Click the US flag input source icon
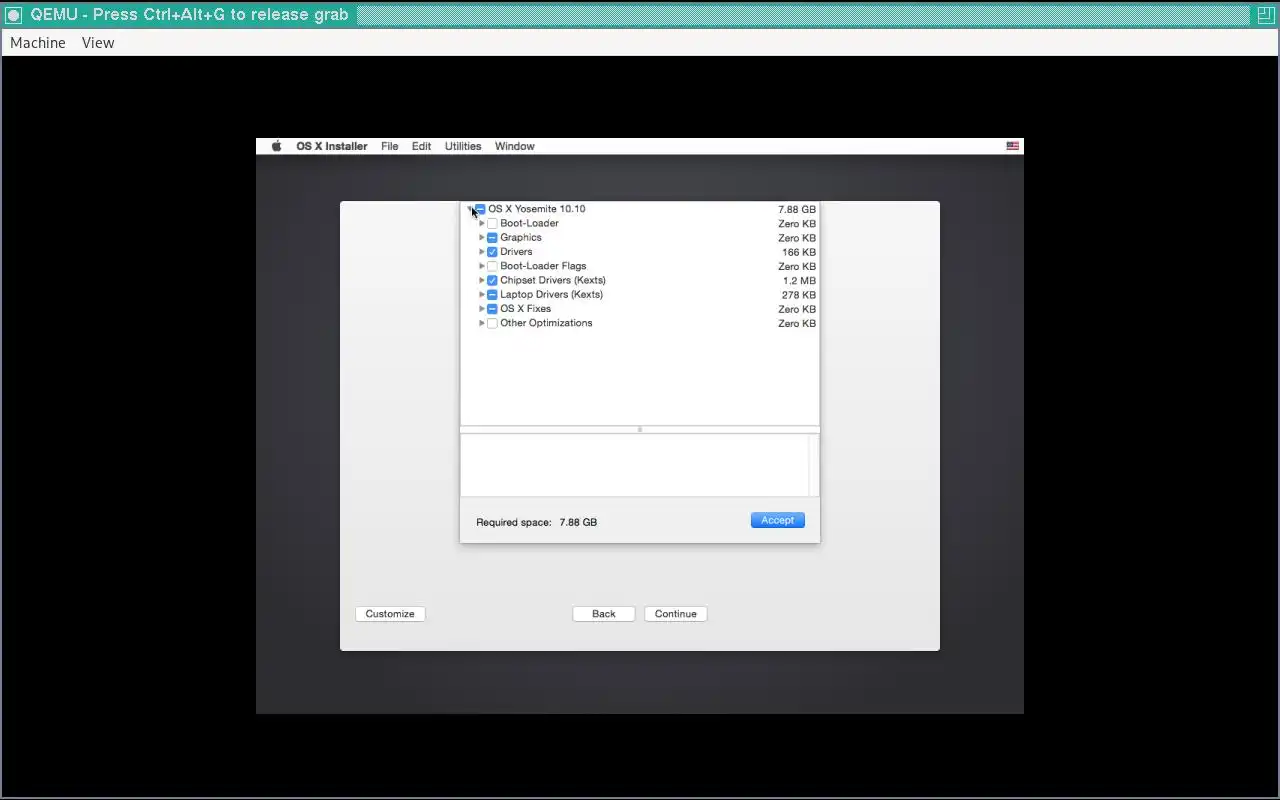This screenshot has height=800, width=1280. (1013, 146)
